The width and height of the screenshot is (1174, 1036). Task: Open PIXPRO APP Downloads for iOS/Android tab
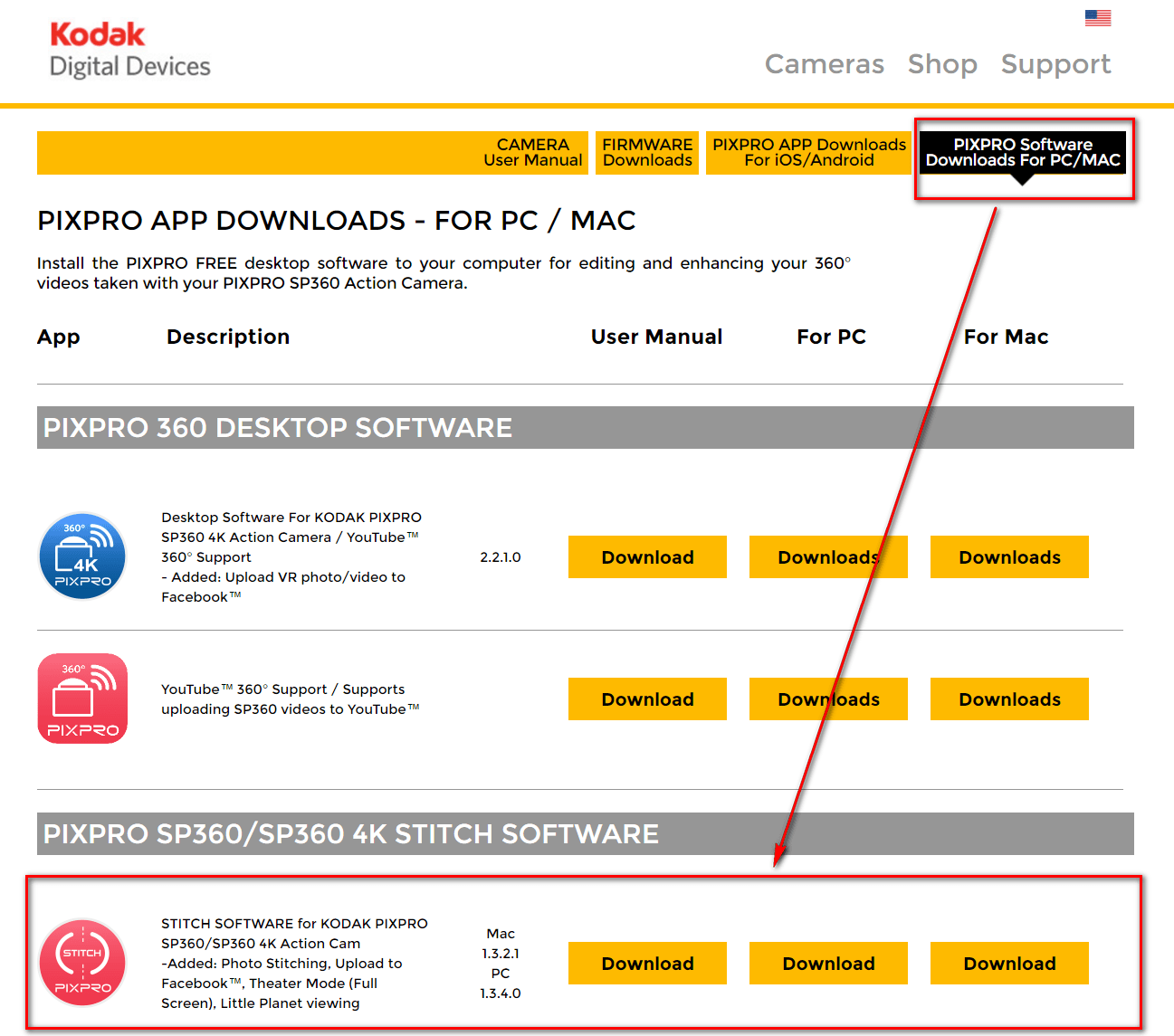[808, 152]
